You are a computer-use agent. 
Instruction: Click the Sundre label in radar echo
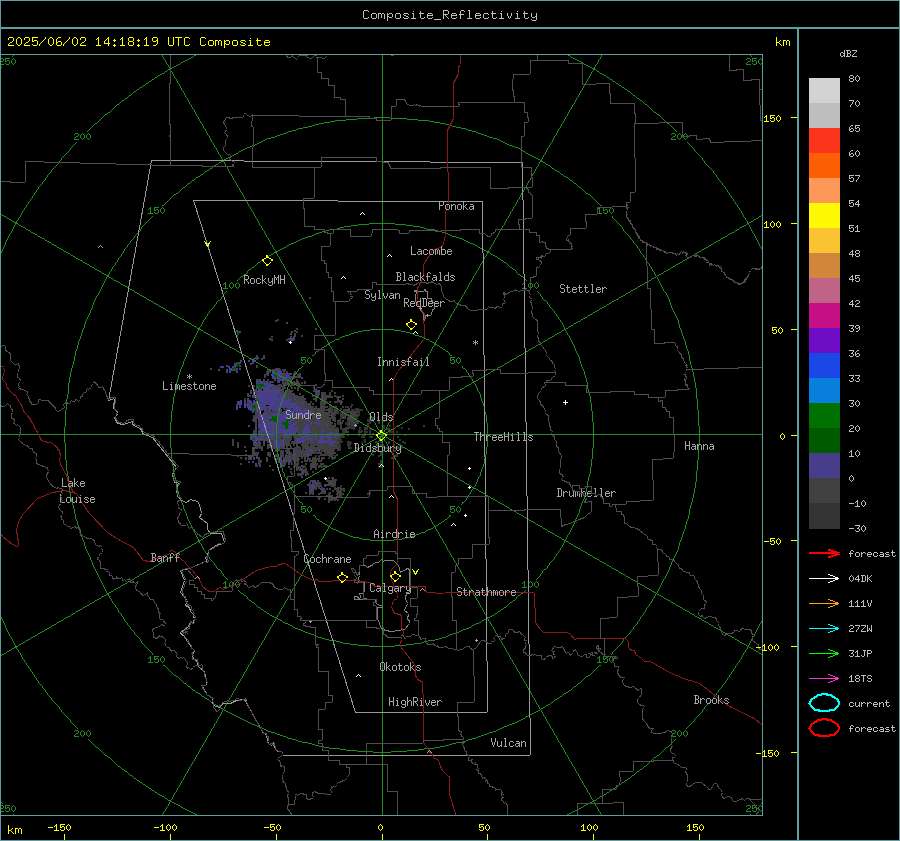click(303, 414)
